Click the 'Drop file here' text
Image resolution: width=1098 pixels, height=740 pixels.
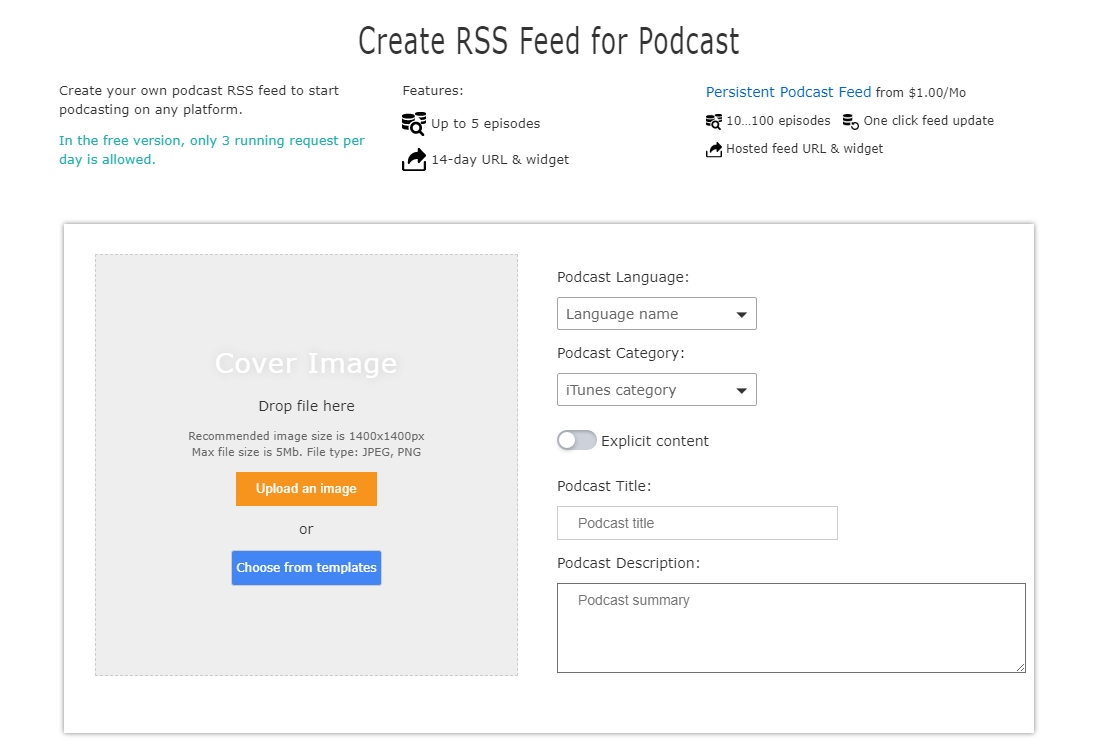click(306, 406)
